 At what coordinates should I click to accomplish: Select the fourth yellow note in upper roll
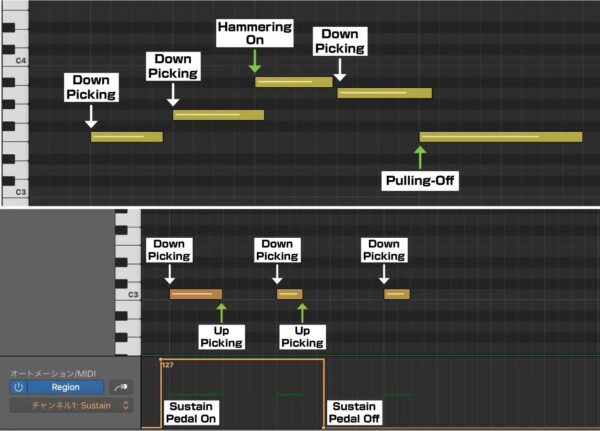(384, 93)
